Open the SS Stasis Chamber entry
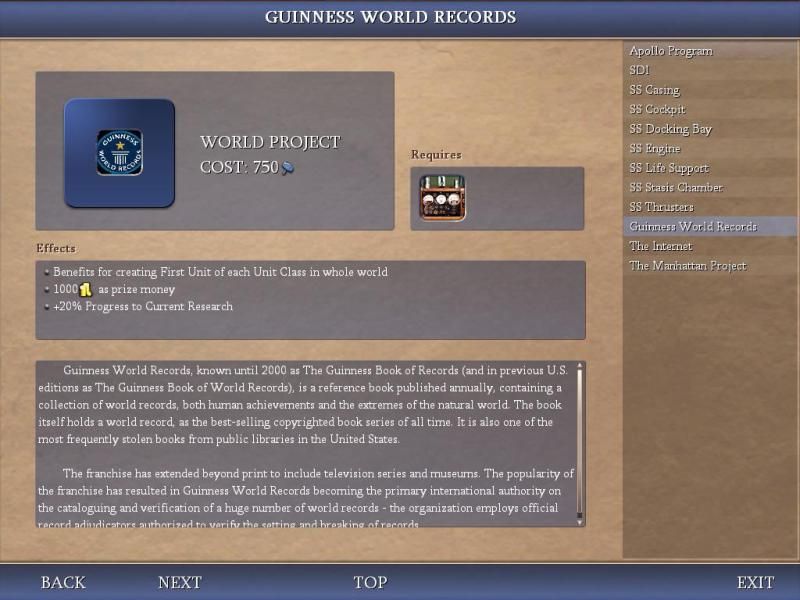The width and height of the screenshot is (800, 600). tap(710, 187)
